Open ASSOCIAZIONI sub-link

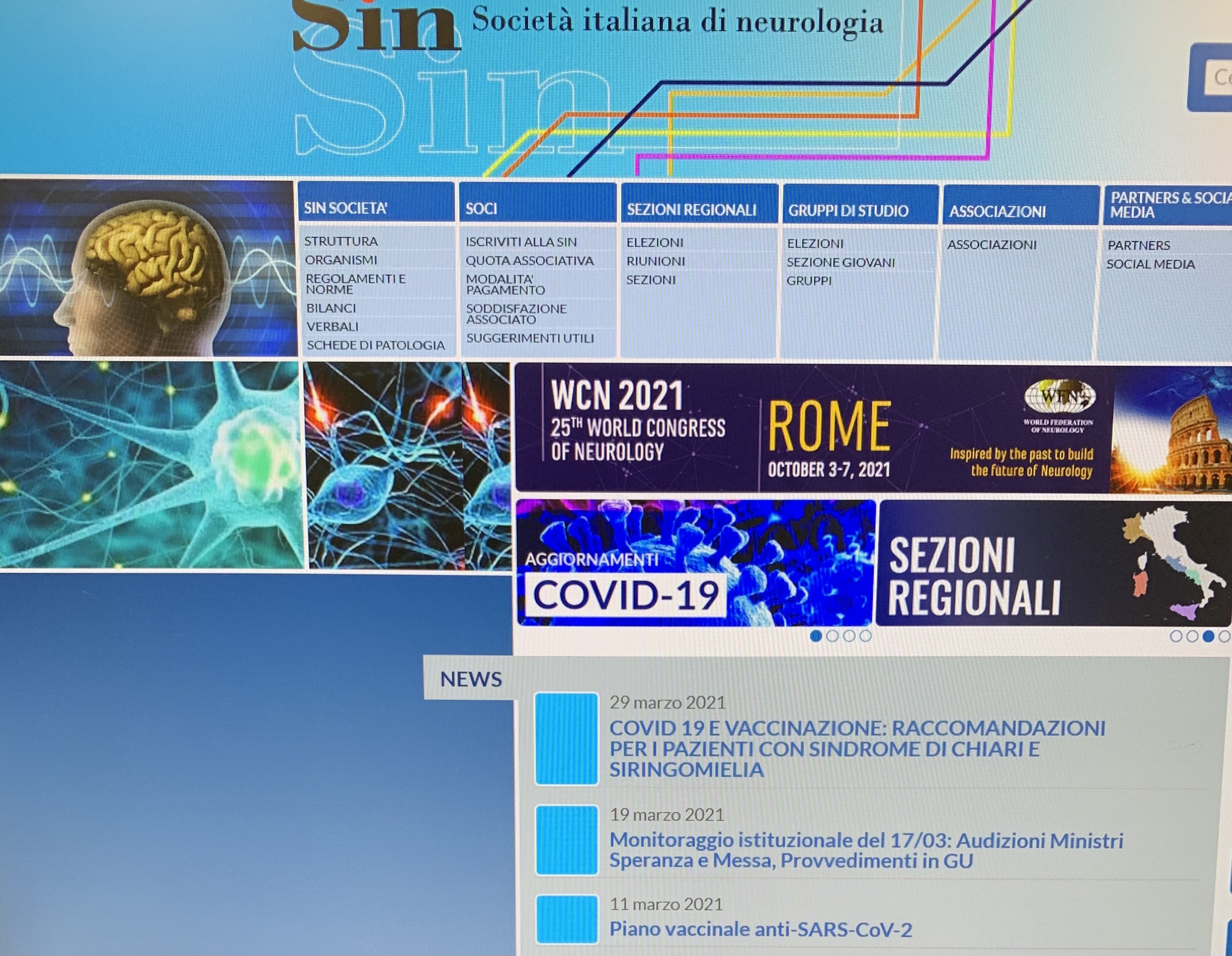[992, 245]
